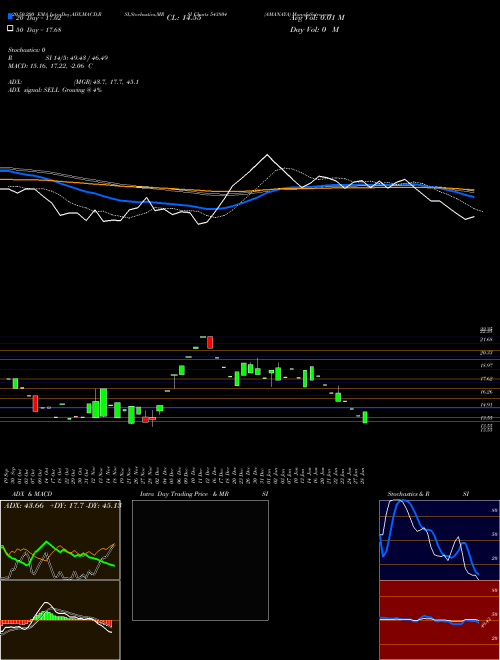Click the 'SI 14/5: 49.48 / 46.49' value
500x660 pixels.
[x=77, y=58]
